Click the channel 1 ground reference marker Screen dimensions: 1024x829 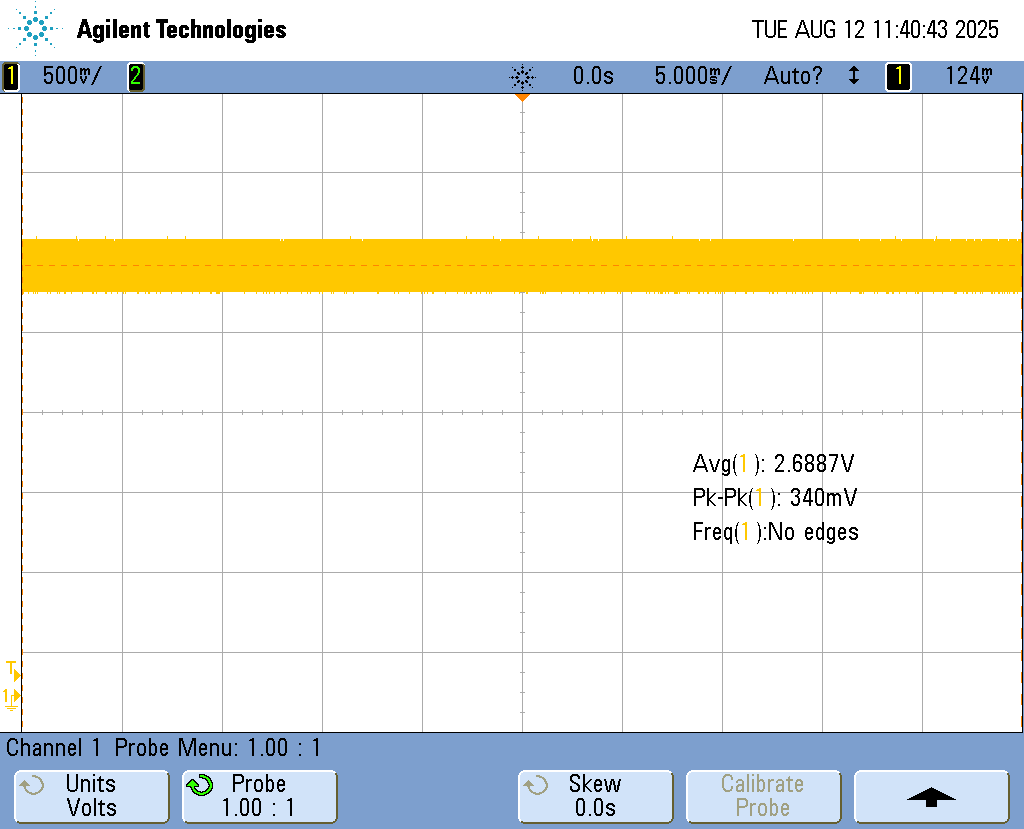click(12, 696)
